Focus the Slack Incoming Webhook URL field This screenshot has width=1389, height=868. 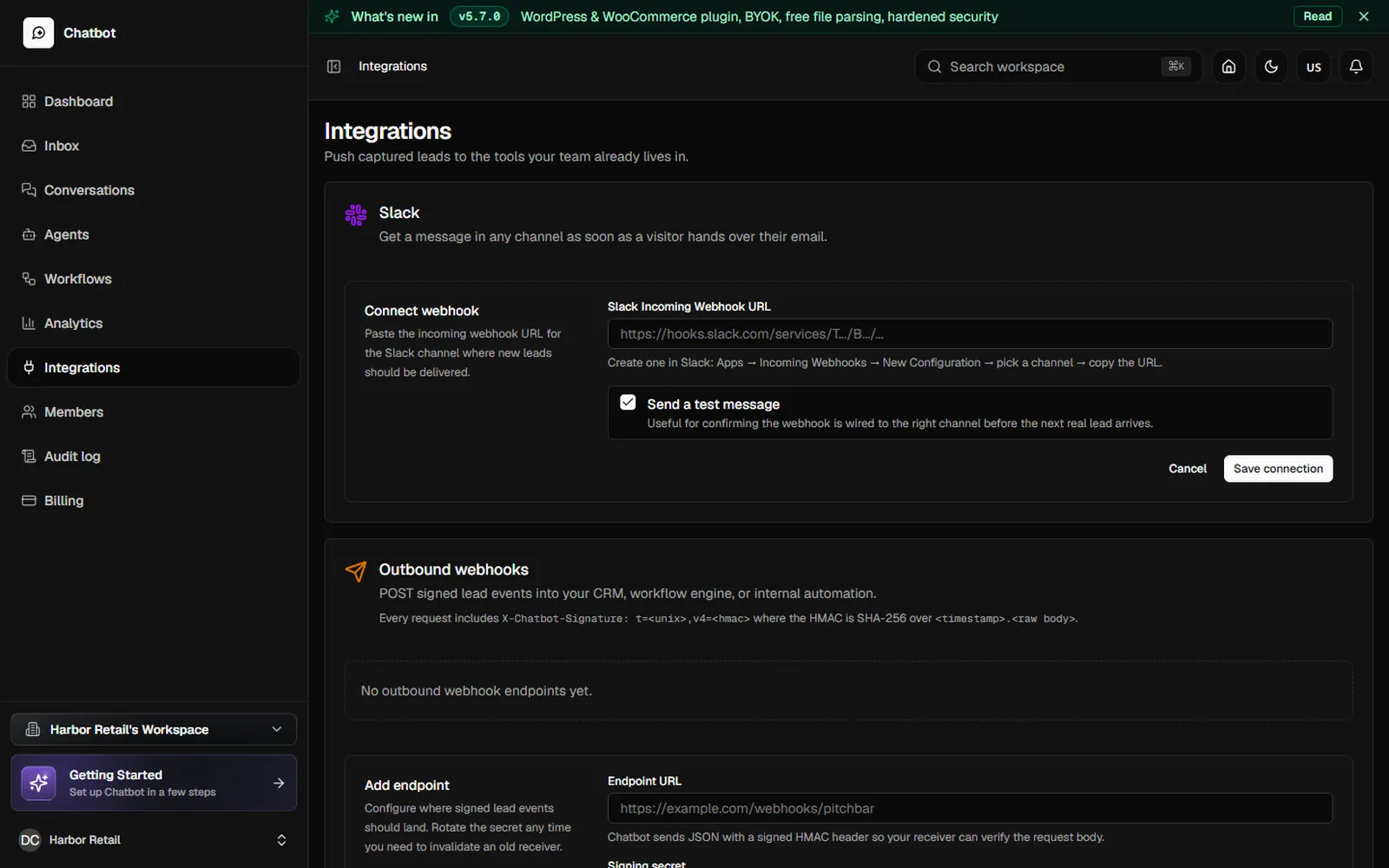970,334
